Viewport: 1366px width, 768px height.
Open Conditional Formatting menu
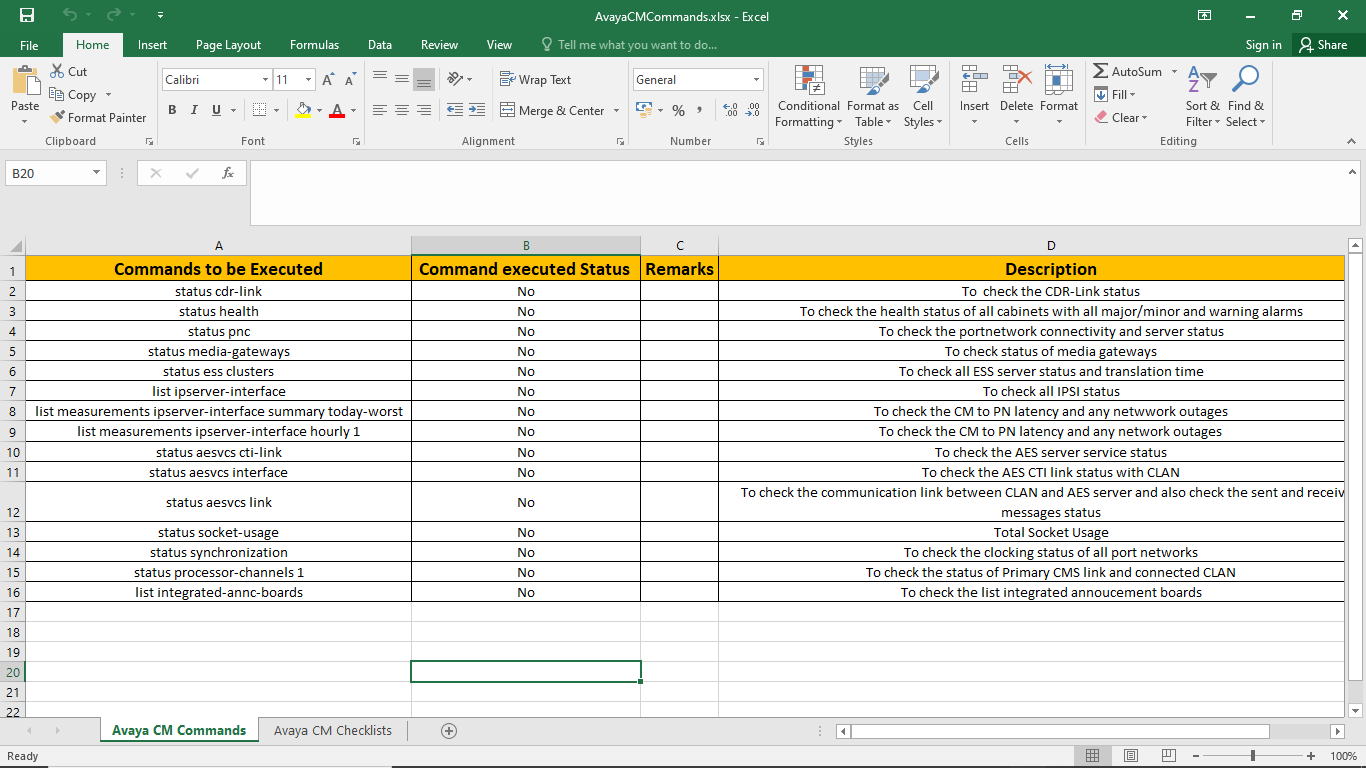pos(809,97)
